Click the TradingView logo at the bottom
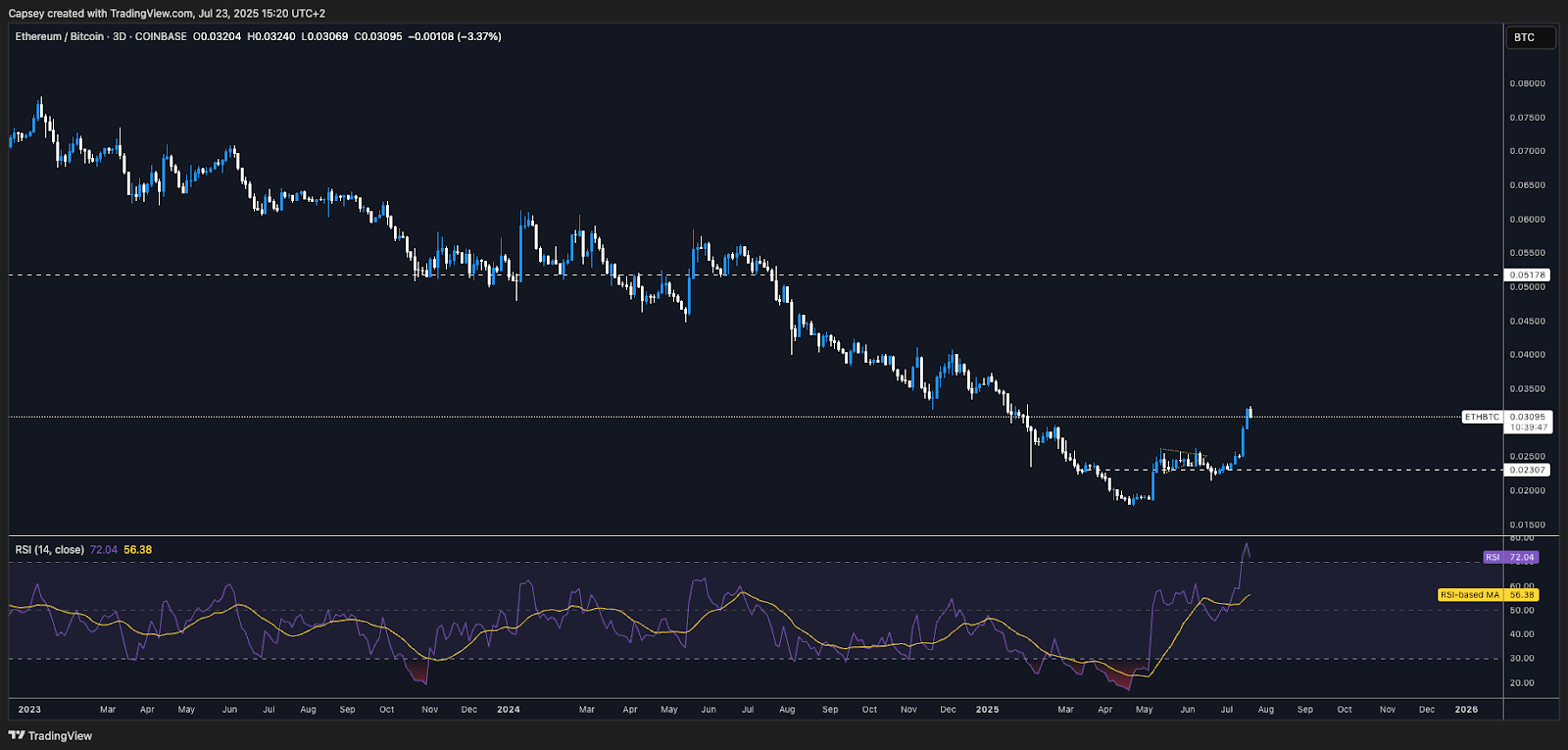The width and height of the screenshot is (1568, 750). (50, 735)
